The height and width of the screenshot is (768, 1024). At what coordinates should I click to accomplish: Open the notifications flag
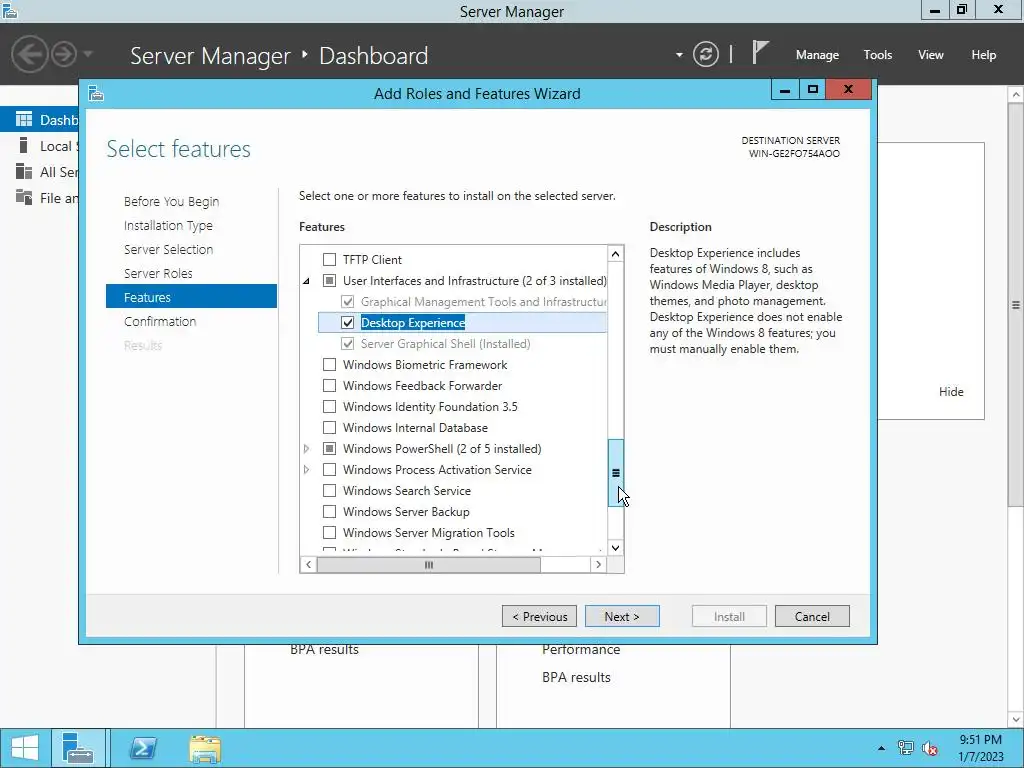[759, 53]
